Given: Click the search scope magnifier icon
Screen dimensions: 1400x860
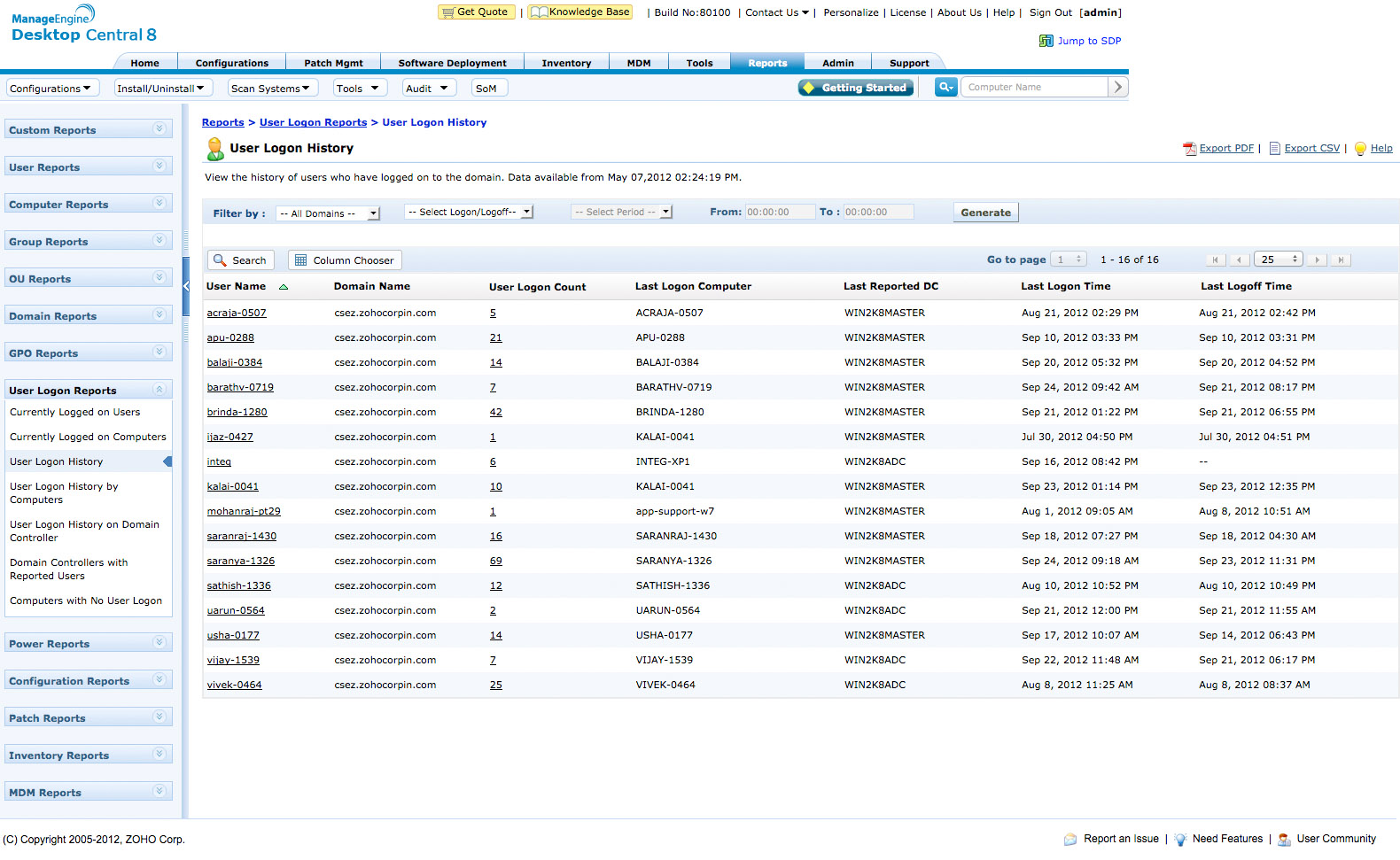Looking at the screenshot, I should click(x=946, y=87).
